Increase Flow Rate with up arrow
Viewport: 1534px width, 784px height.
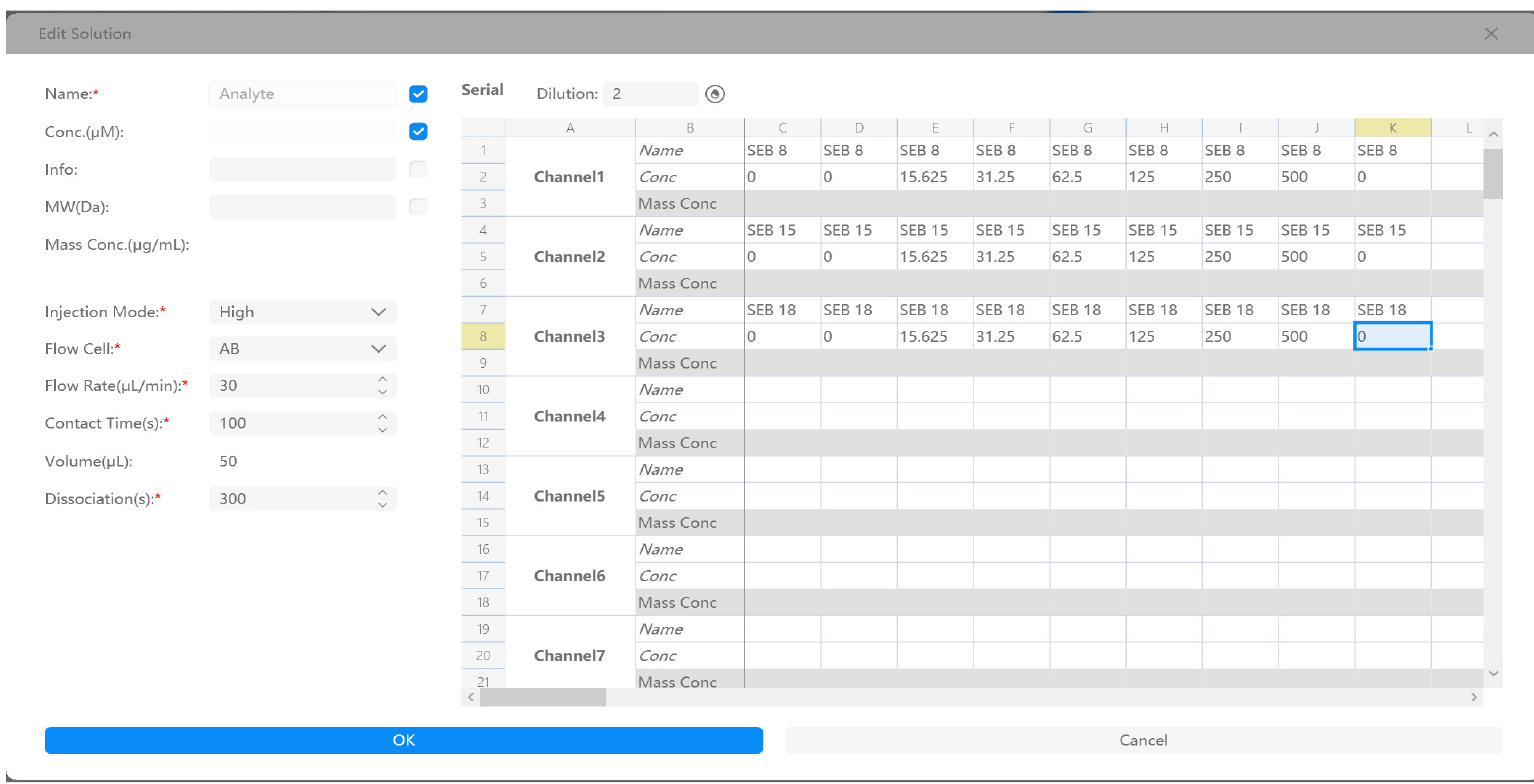coord(382,380)
